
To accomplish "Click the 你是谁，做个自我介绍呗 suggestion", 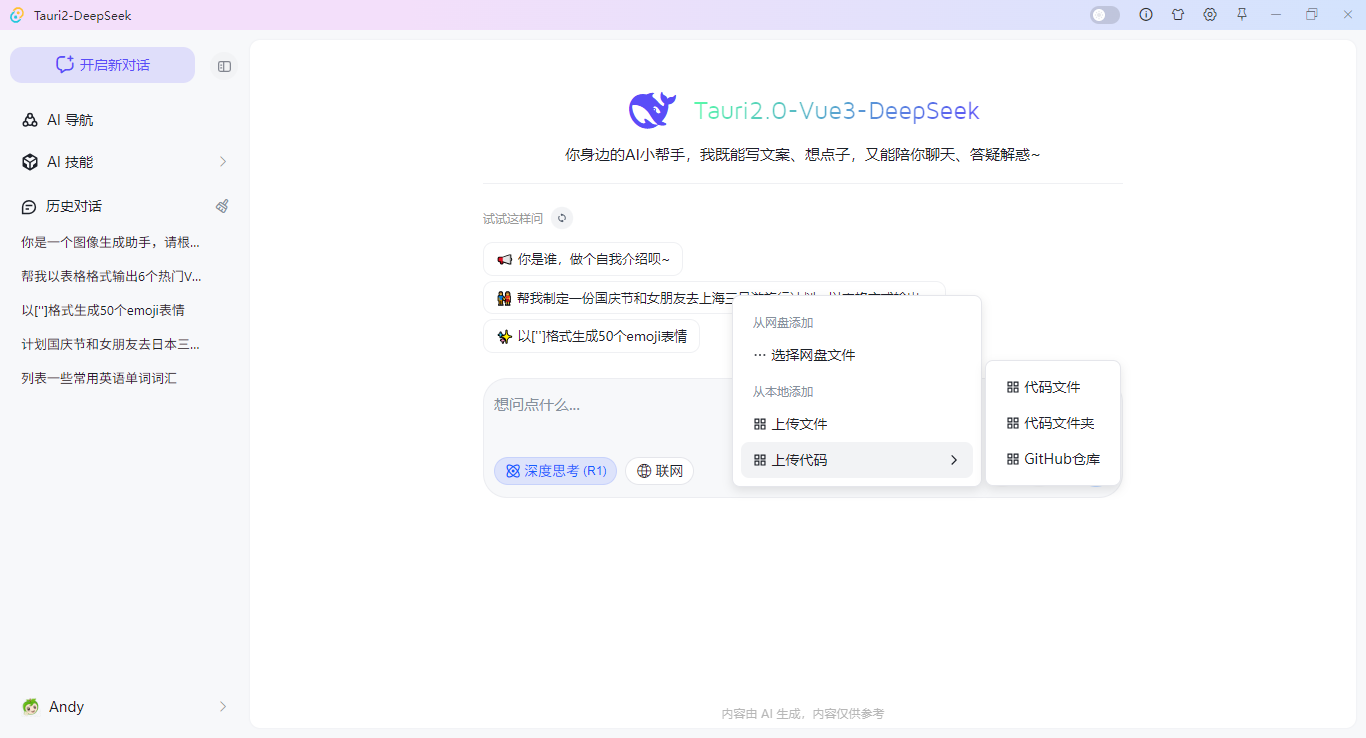I will (582, 259).
